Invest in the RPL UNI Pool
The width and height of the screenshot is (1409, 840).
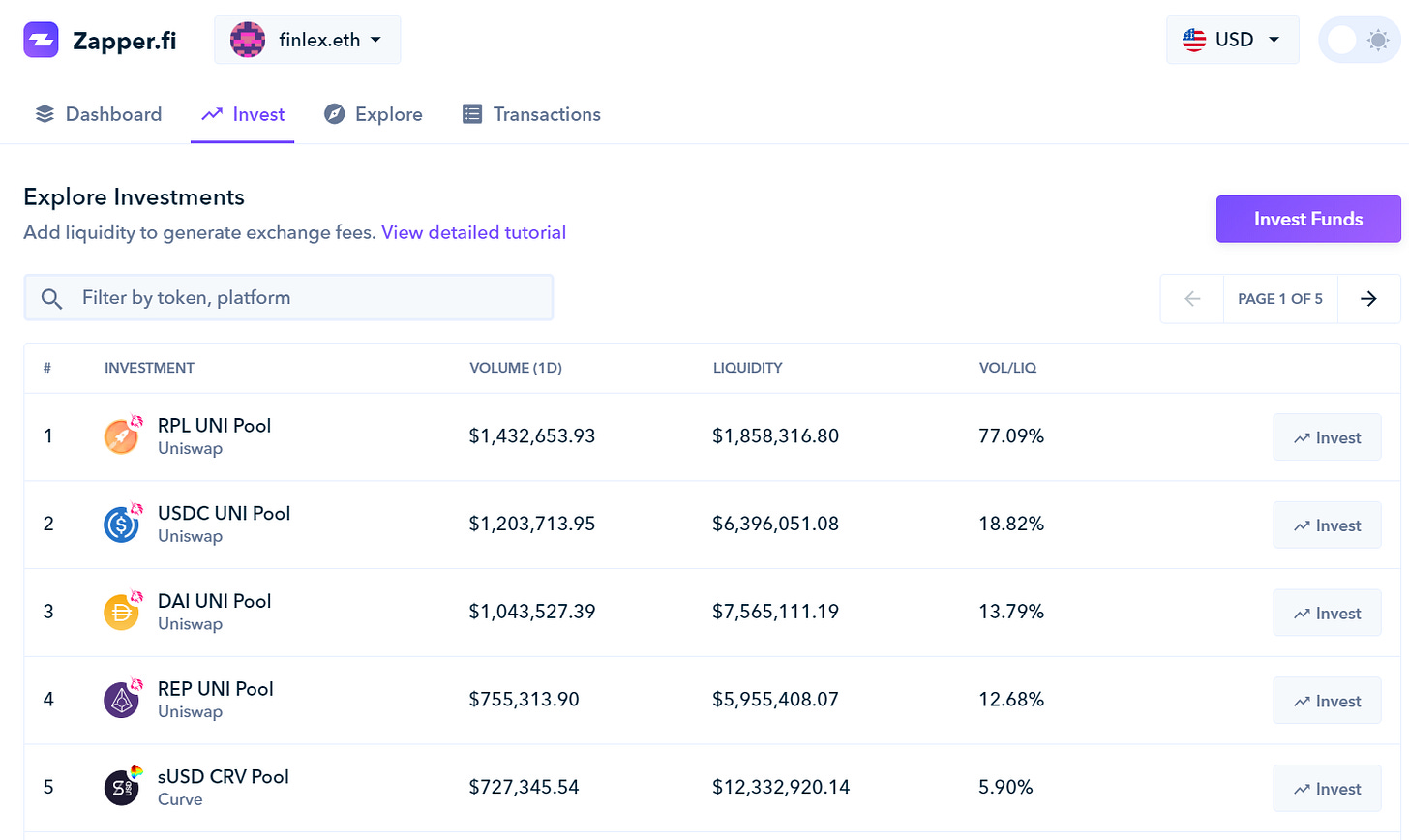point(1327,437)
